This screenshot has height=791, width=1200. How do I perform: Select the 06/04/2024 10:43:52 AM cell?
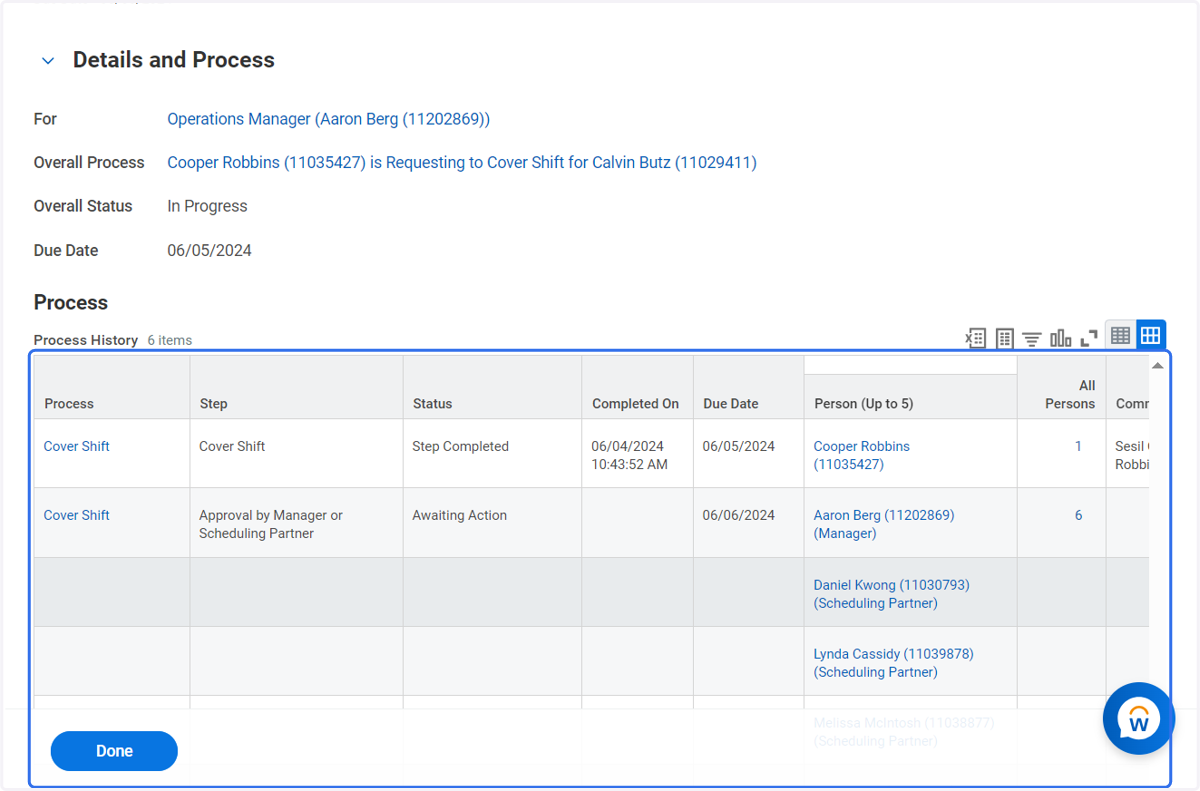(638, 453)
